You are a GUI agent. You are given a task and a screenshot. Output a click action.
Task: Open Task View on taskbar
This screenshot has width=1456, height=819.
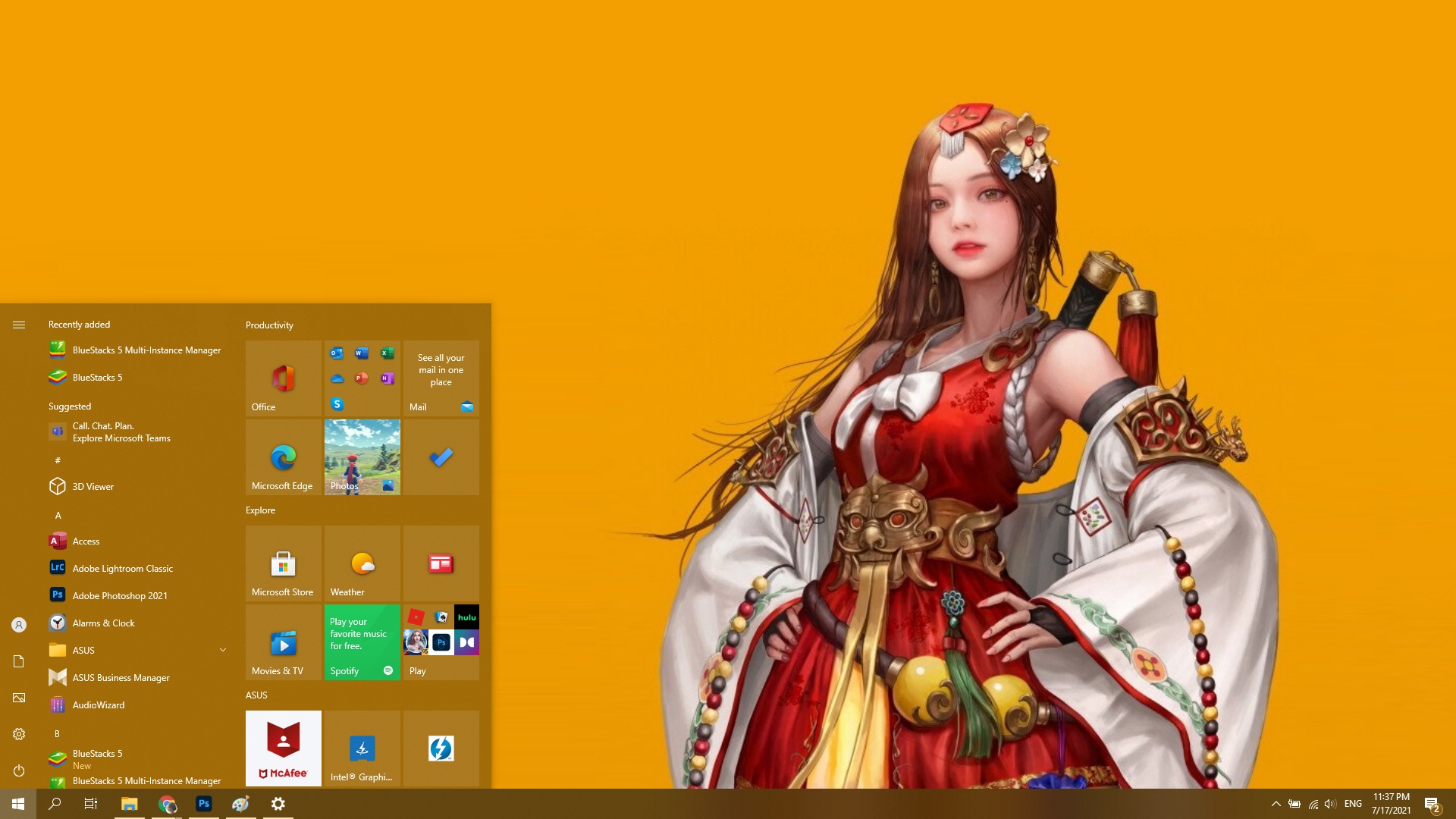[x=91, y=804]
